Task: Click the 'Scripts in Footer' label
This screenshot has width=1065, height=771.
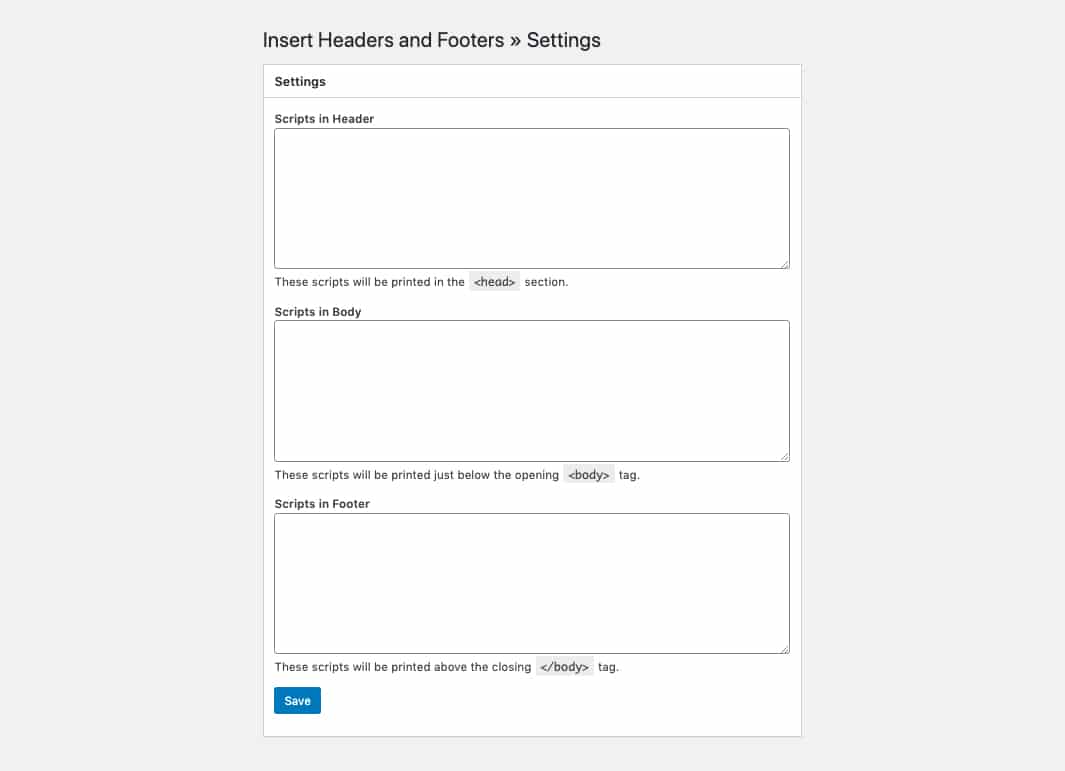Action: point(322,504)
